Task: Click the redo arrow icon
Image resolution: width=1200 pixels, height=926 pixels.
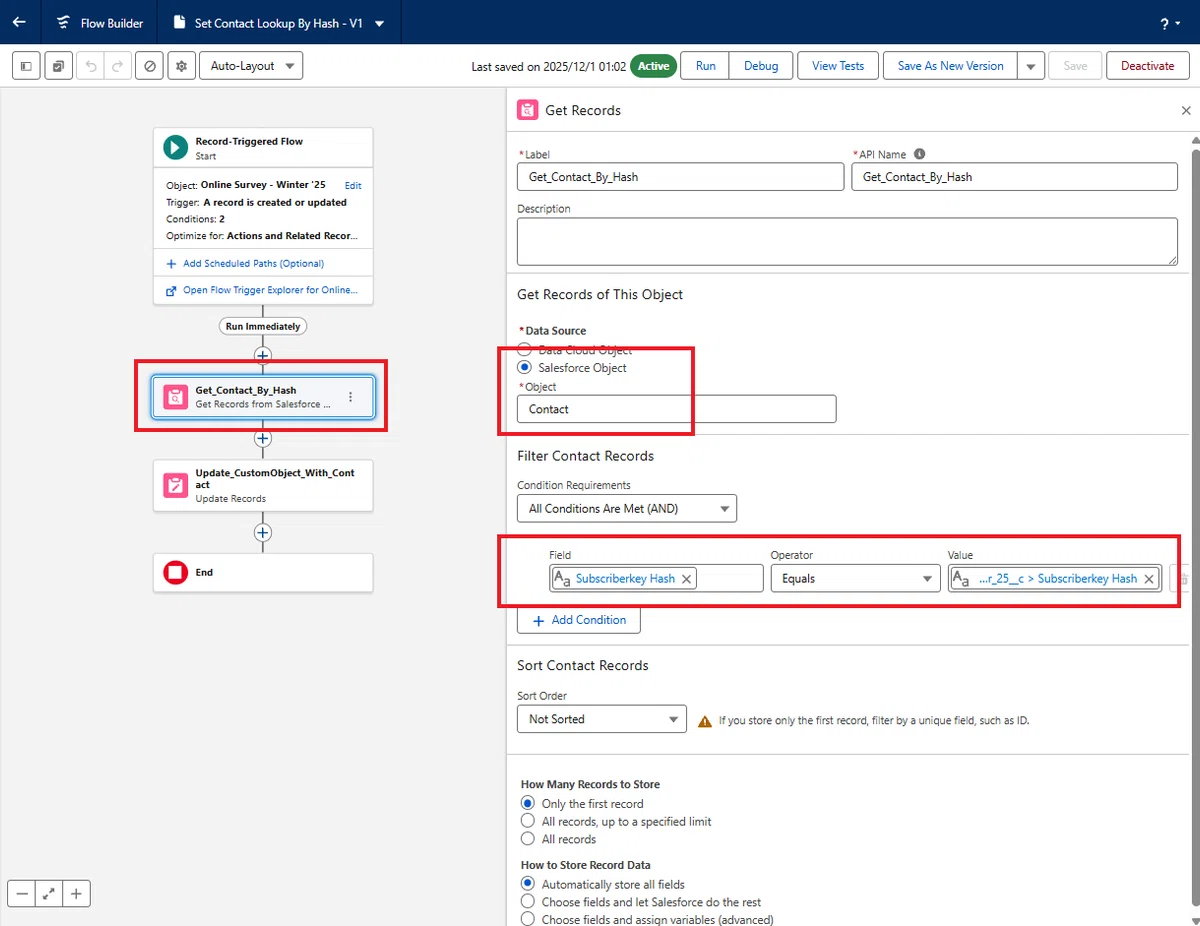Action: click(117, 66)
